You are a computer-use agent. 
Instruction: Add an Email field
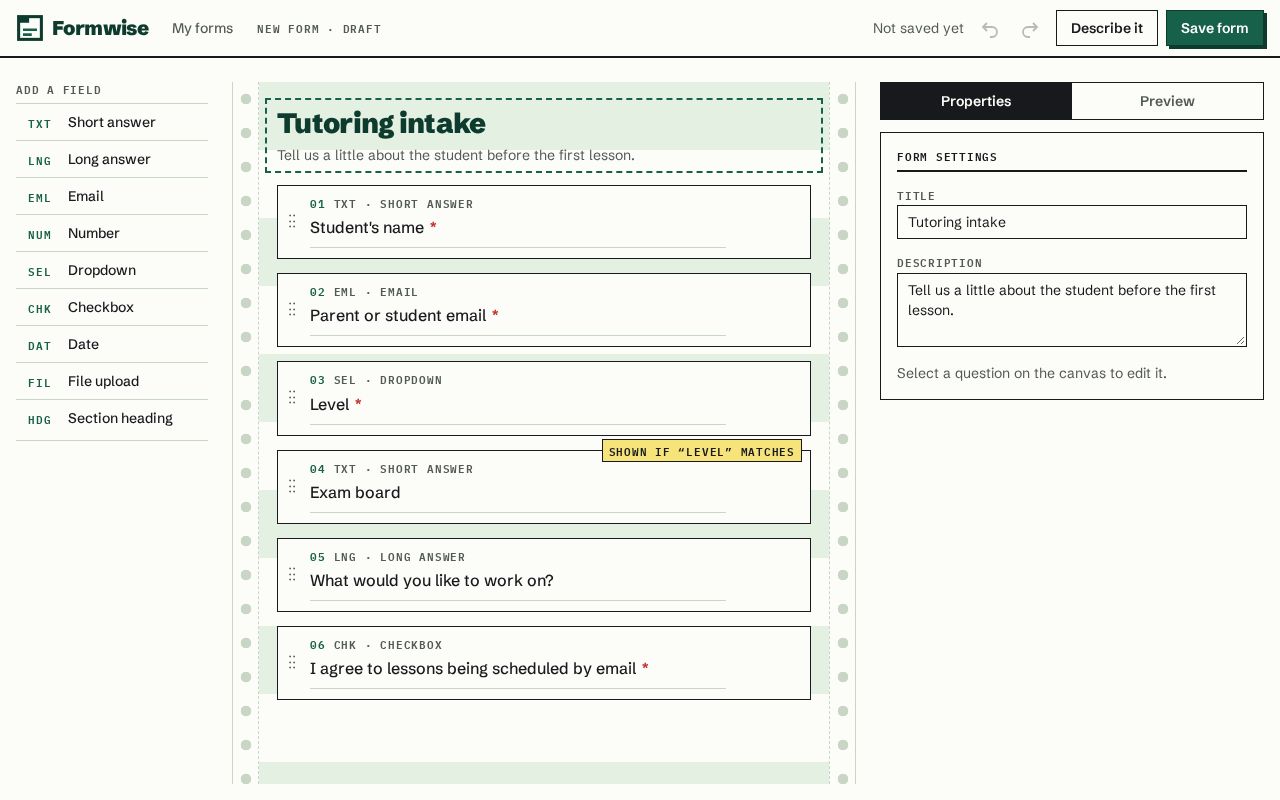click(x=112, y=196)
